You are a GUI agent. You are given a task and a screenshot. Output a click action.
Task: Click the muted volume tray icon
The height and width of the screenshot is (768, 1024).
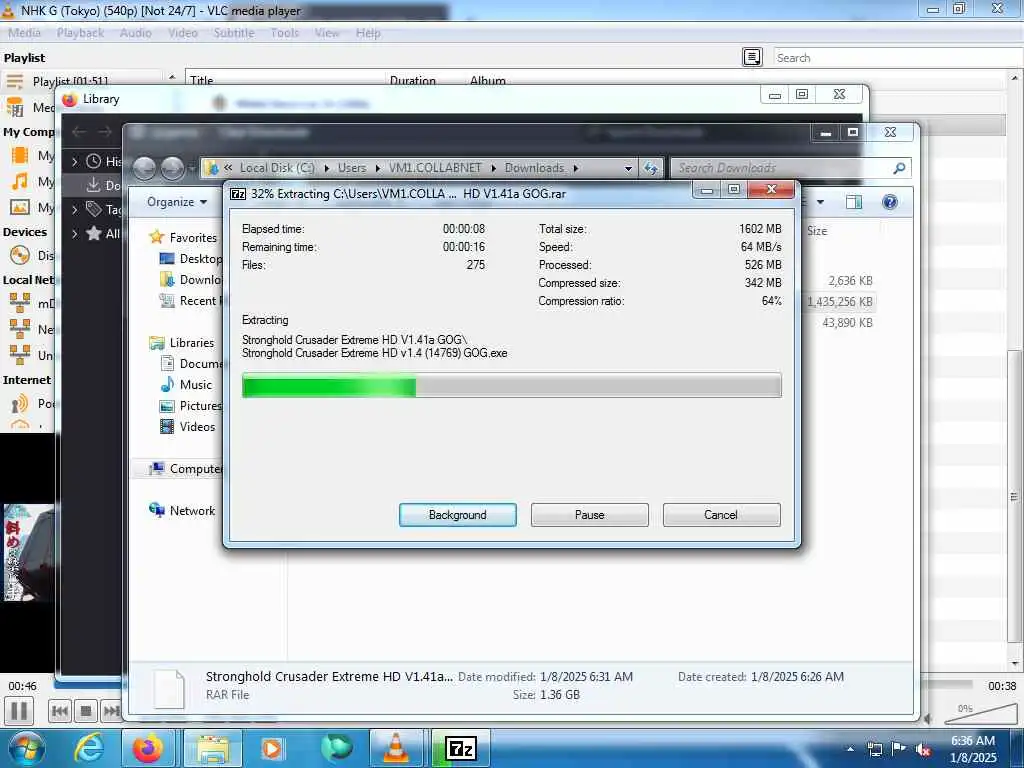[x=923, y=750]
